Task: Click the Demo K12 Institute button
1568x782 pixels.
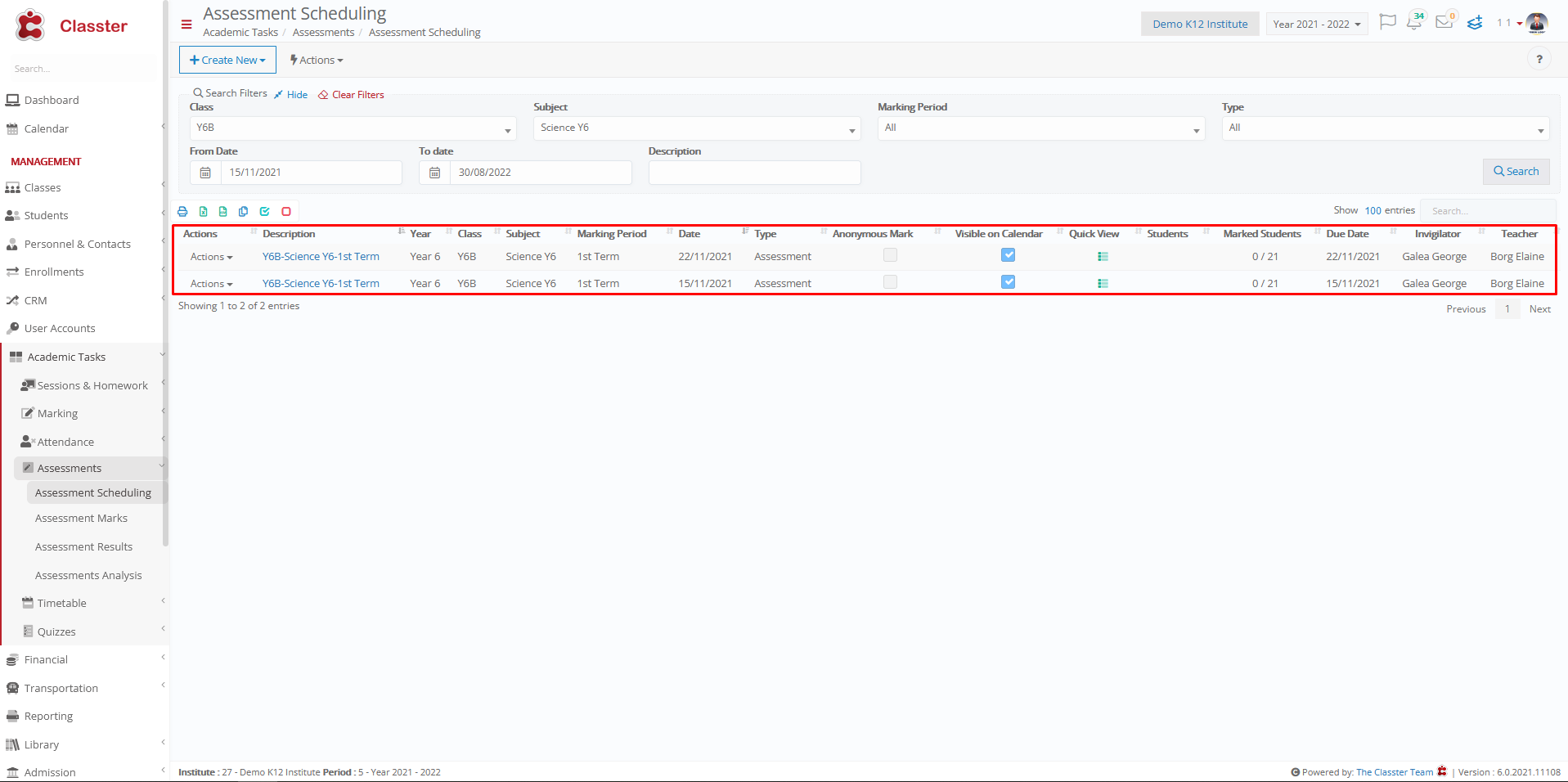Action: (x=1200, y=24)
